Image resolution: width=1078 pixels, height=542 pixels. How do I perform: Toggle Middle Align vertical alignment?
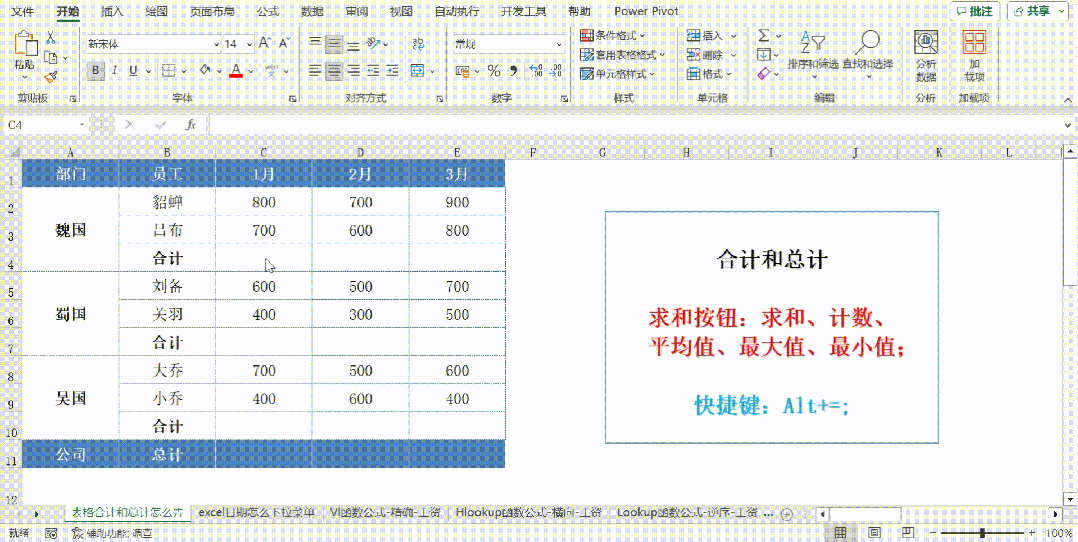334,44
